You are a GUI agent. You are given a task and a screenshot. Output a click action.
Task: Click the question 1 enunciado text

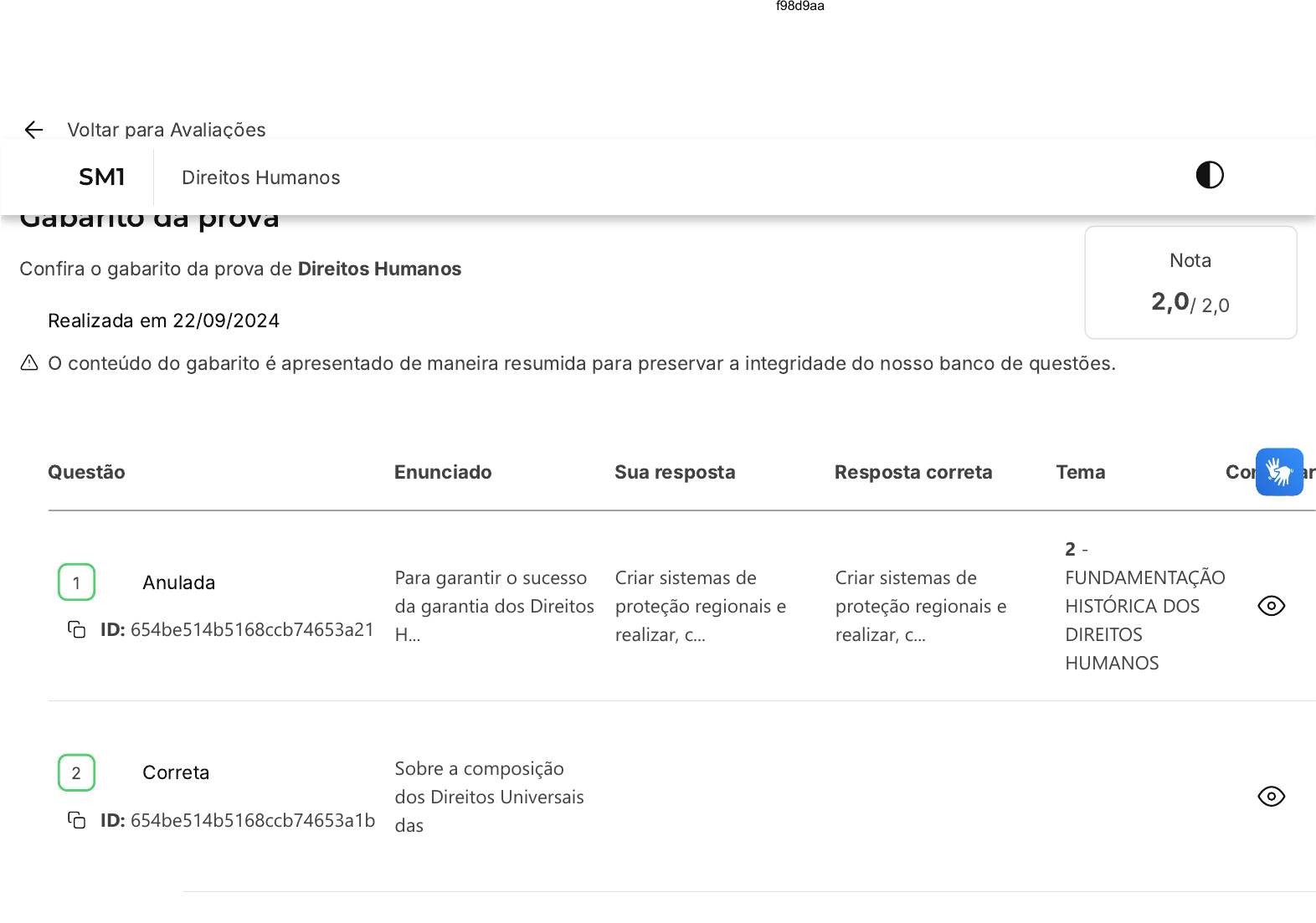click(495, 606)
